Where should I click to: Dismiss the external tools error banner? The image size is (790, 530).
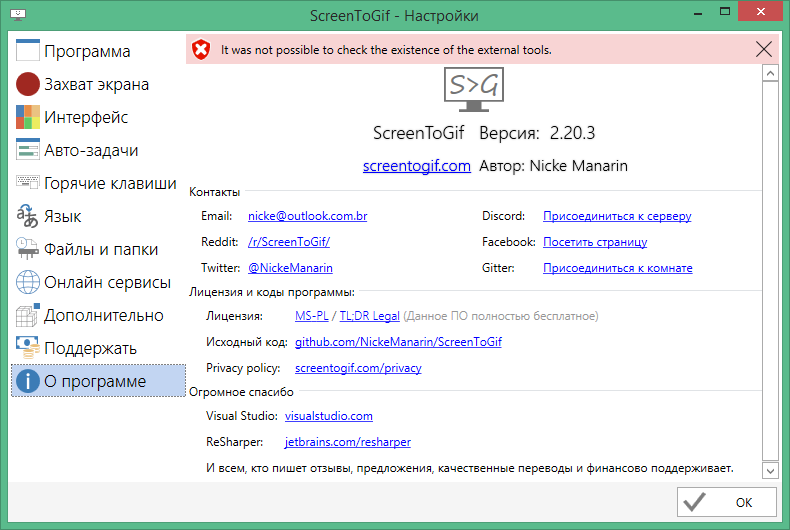[764, 49]
